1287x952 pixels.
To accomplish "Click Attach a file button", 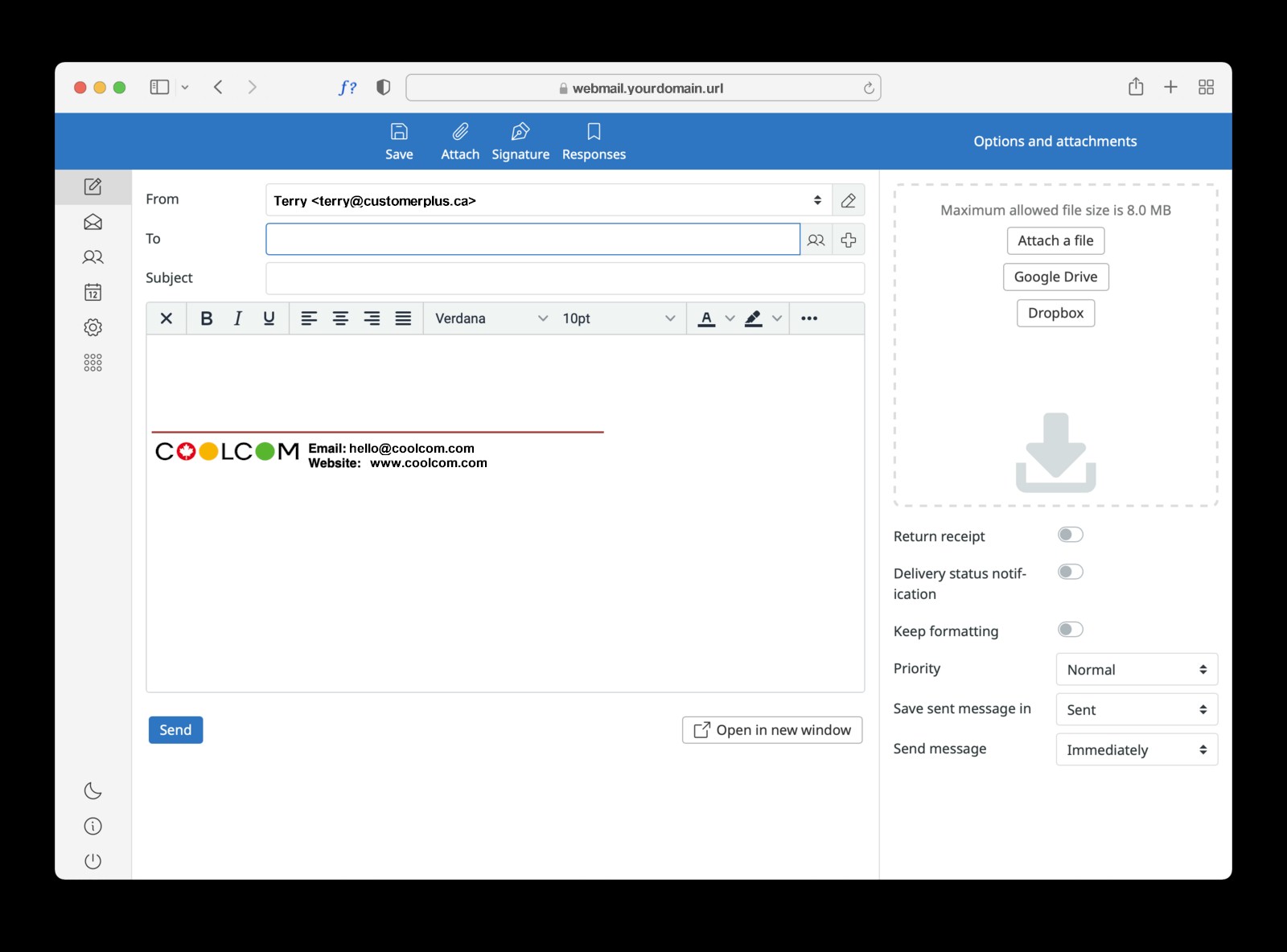I will (1056, 240).
